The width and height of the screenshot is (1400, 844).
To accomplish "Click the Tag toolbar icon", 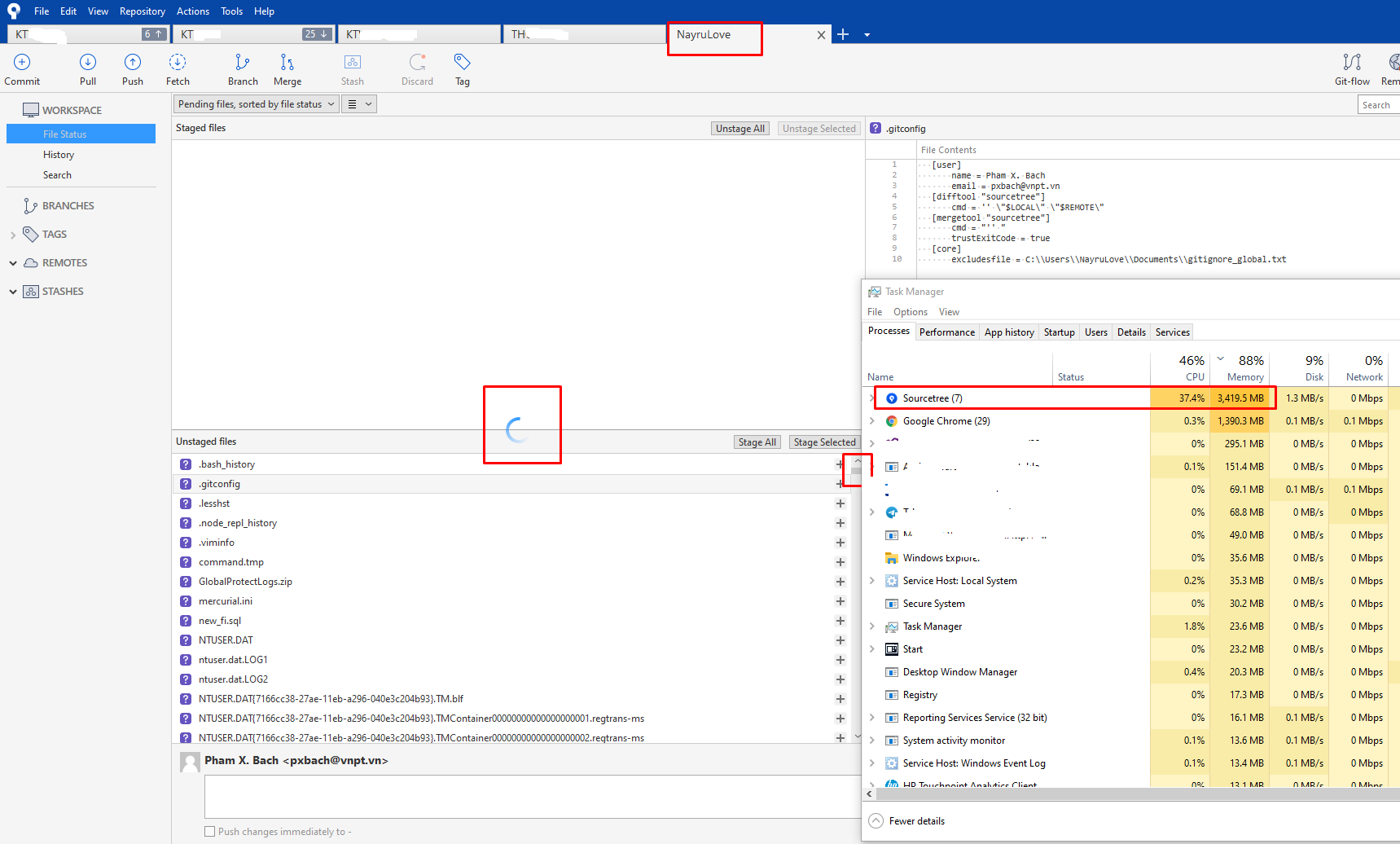I will 463,62.
